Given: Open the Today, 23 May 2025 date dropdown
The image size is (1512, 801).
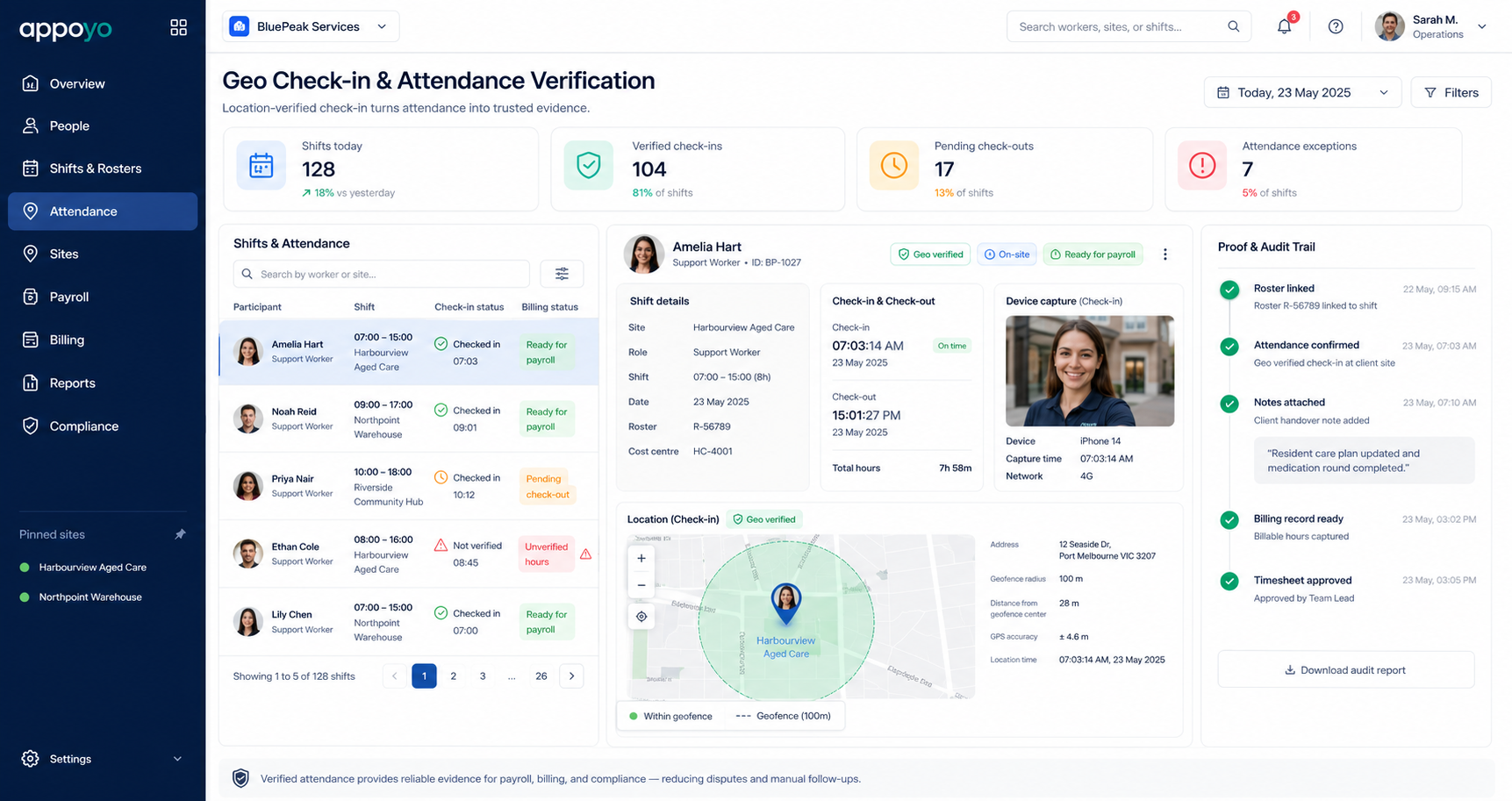Looking at the screenshot, I should [1302, 92].
